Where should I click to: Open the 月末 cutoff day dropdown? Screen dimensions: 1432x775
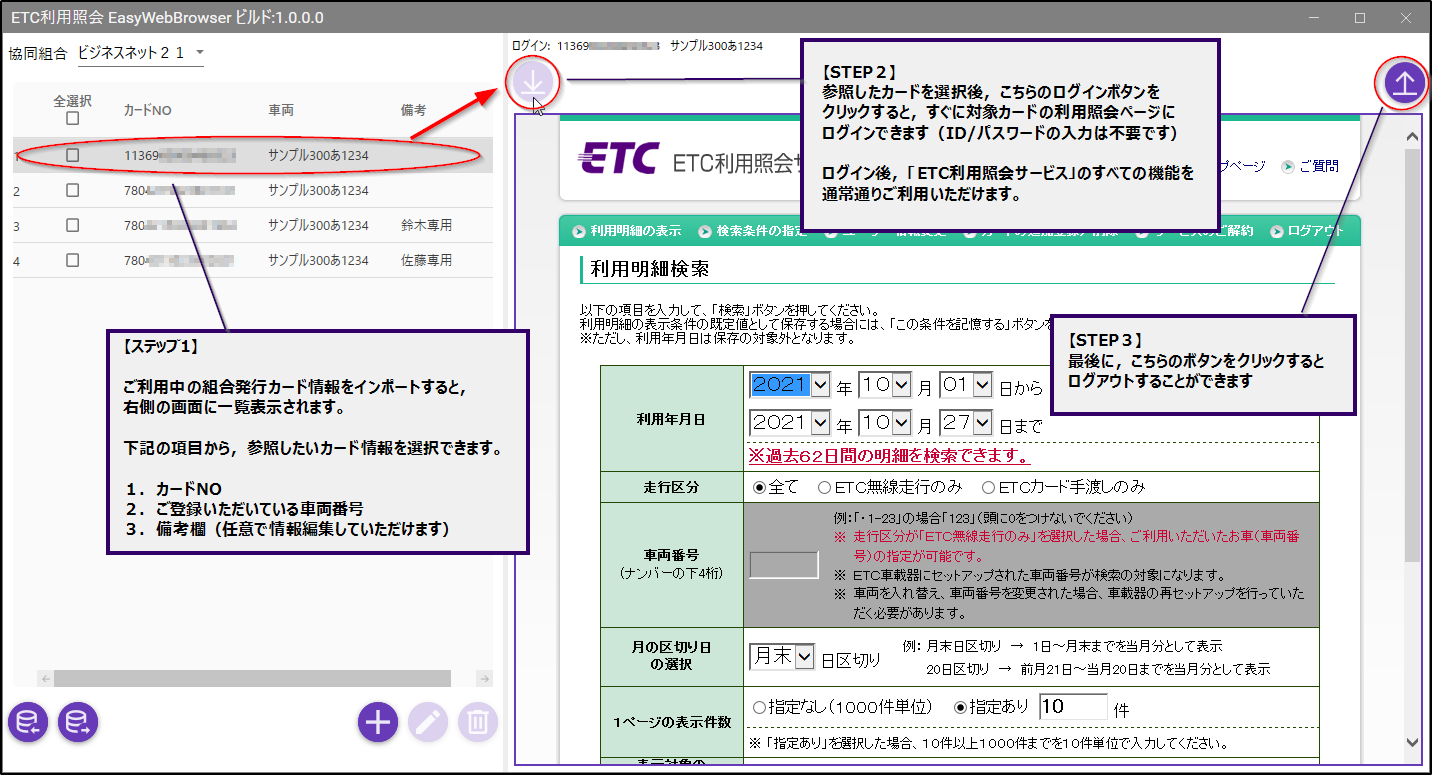tap(782, 656)
